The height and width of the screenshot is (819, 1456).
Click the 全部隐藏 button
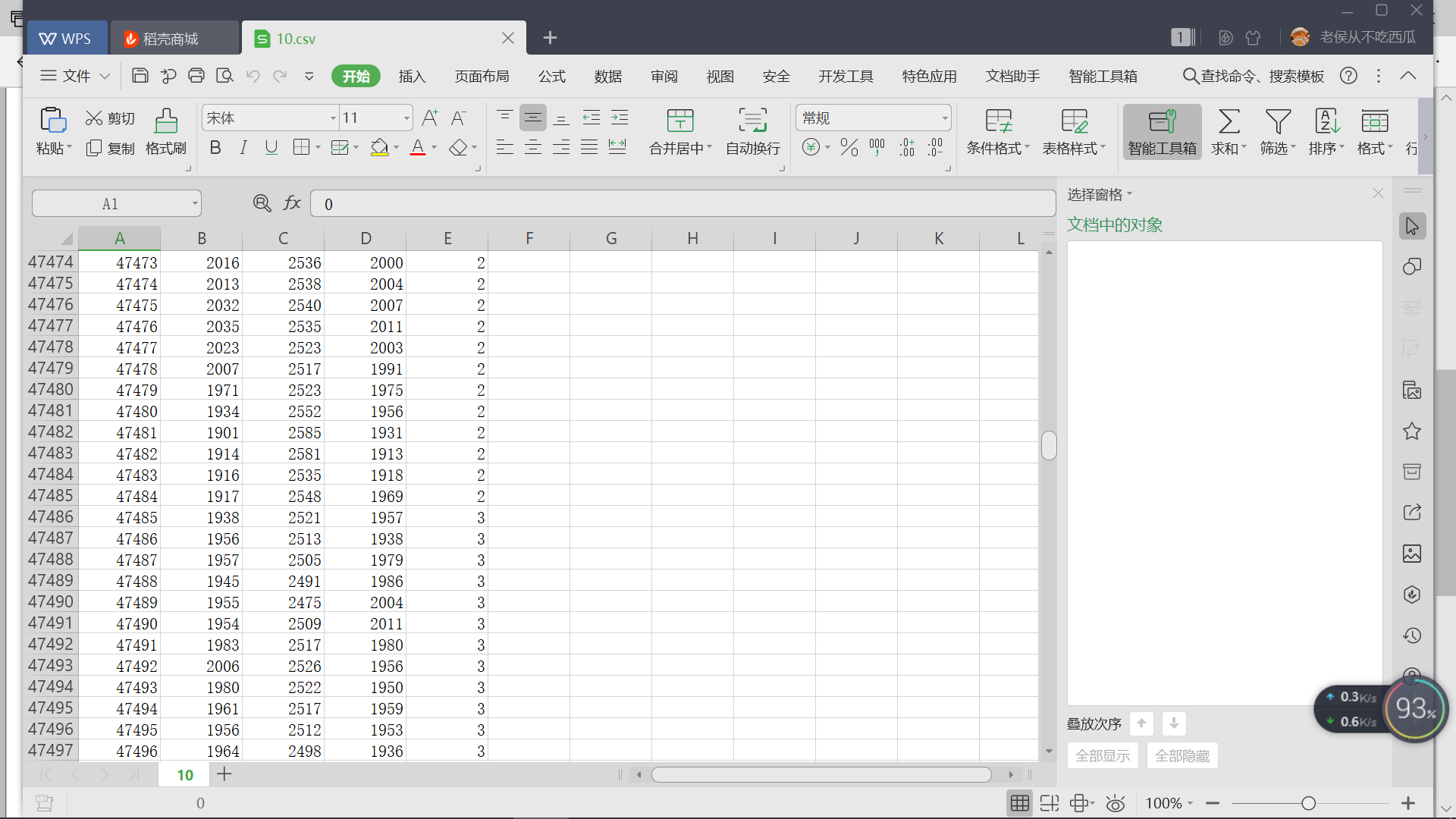pyautogui.click(x=1181, y=756)
